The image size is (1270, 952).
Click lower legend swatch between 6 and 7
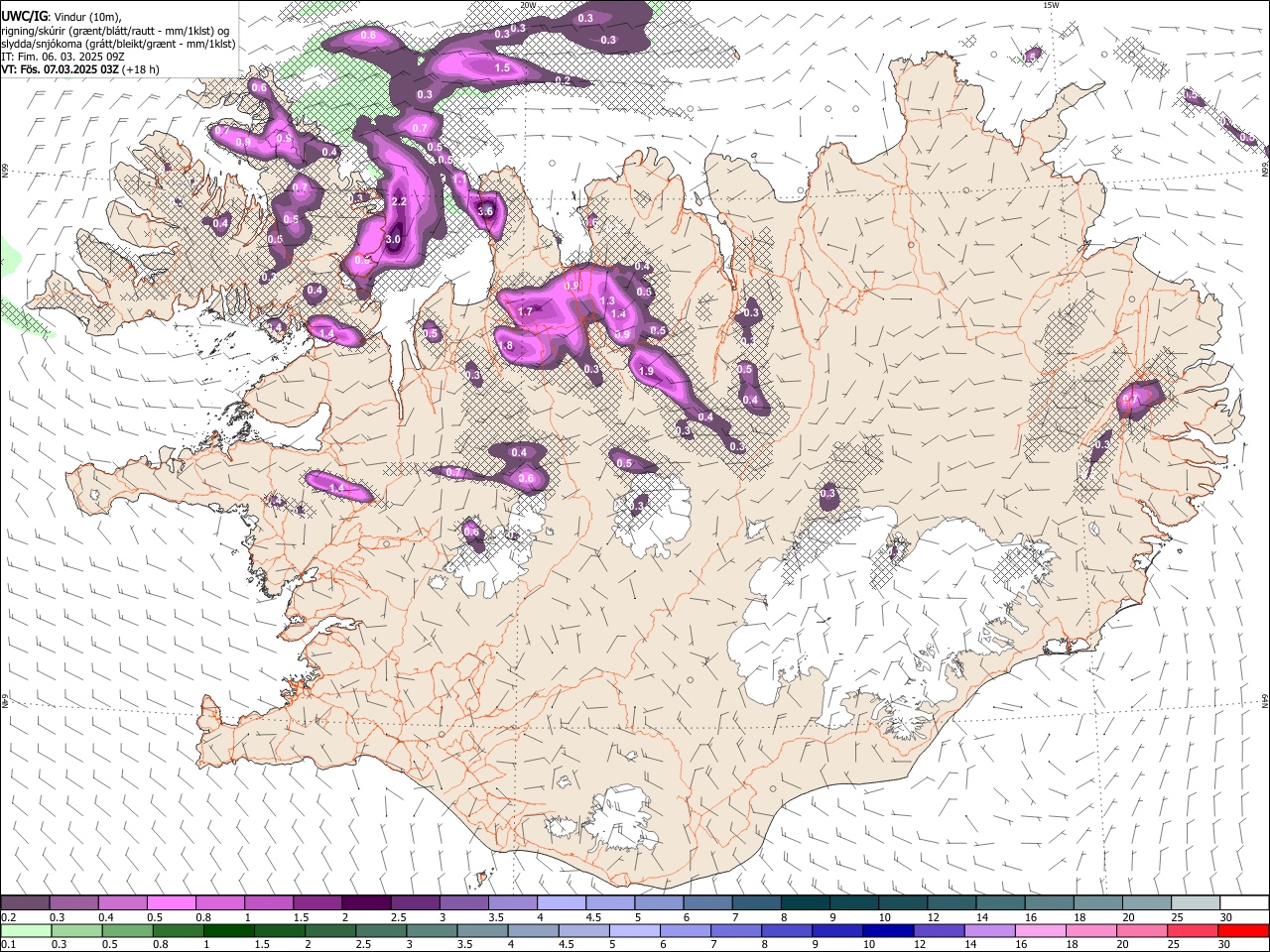[x=686, y=931]
